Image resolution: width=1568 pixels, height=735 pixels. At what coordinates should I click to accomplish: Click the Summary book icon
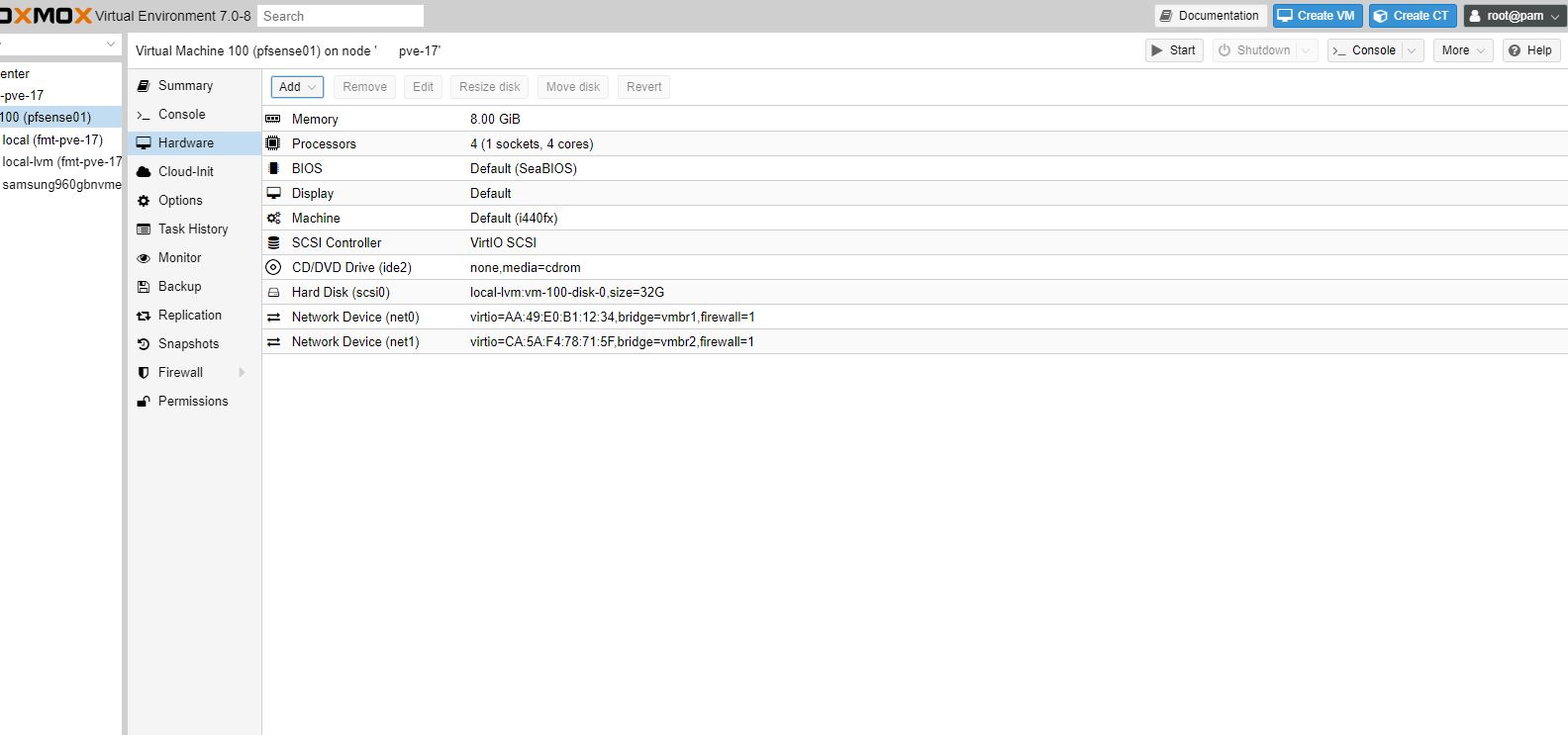click(144, 86)
